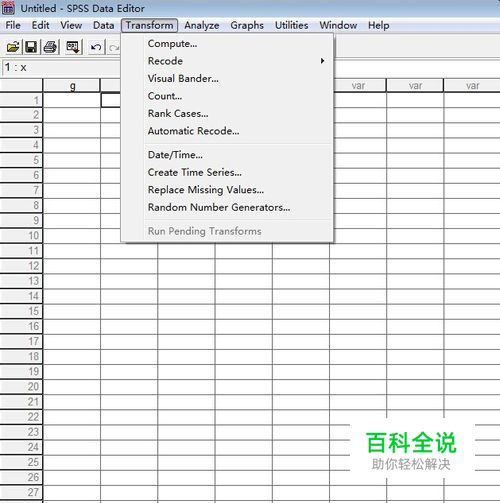
Task: Select row header 1
Action: (21, 100)
